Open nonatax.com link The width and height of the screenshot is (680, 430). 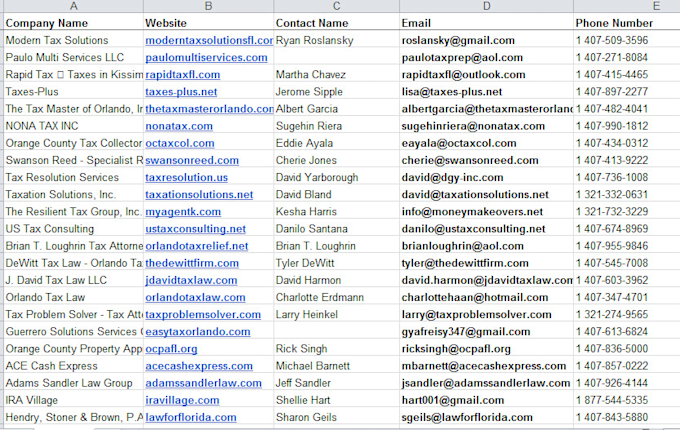179,126
